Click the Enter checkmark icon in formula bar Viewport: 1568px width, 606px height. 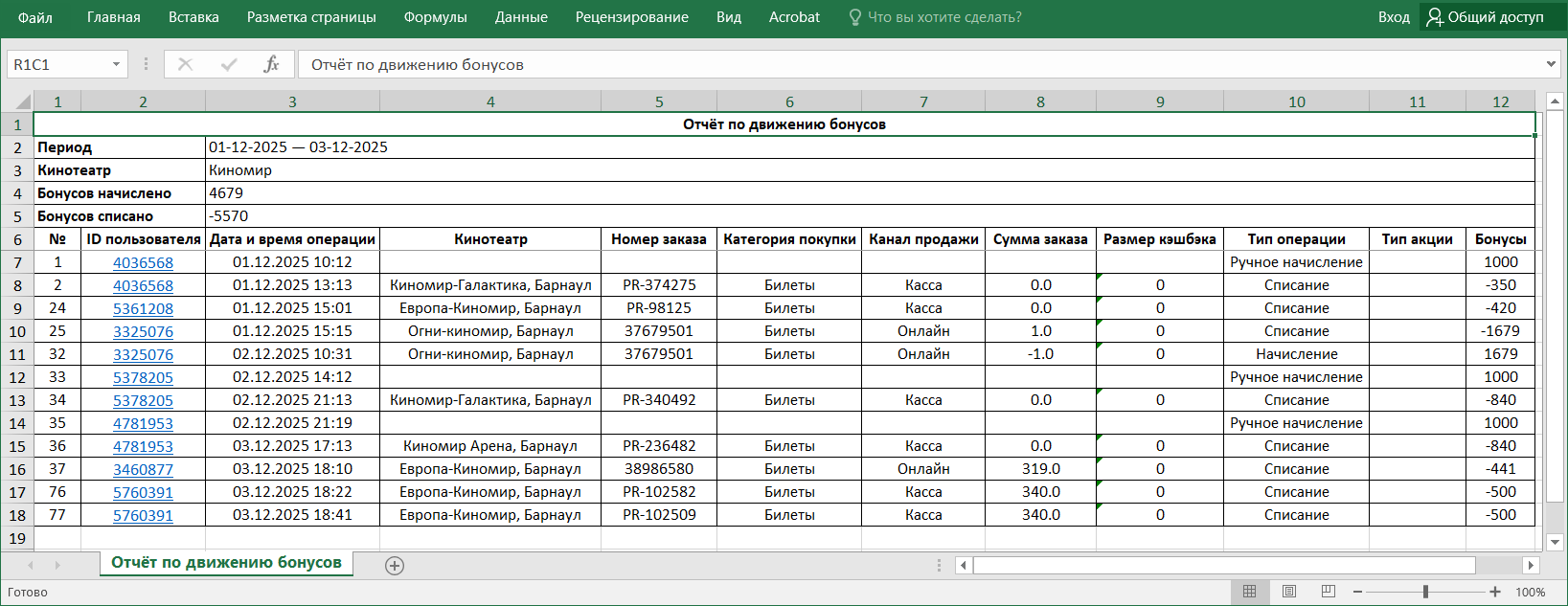click(229, 64)
